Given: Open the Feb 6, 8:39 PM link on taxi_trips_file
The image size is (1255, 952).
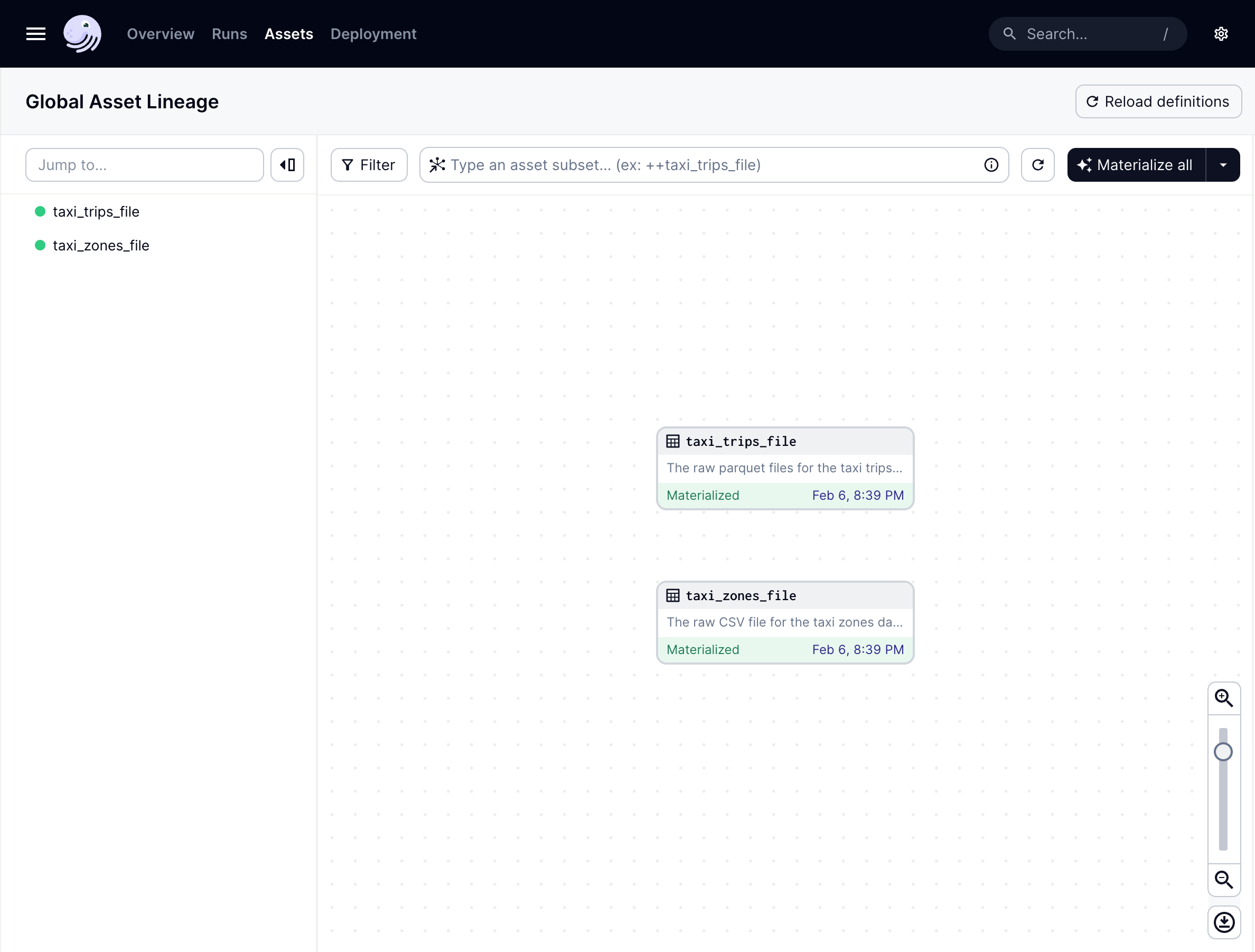Looking at the screenshot, I should tap(858, 496).
